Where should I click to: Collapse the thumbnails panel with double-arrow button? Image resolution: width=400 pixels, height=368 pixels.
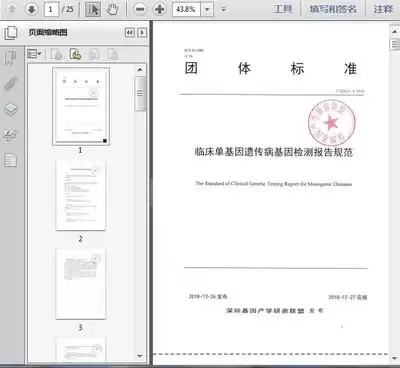(130, 32)
